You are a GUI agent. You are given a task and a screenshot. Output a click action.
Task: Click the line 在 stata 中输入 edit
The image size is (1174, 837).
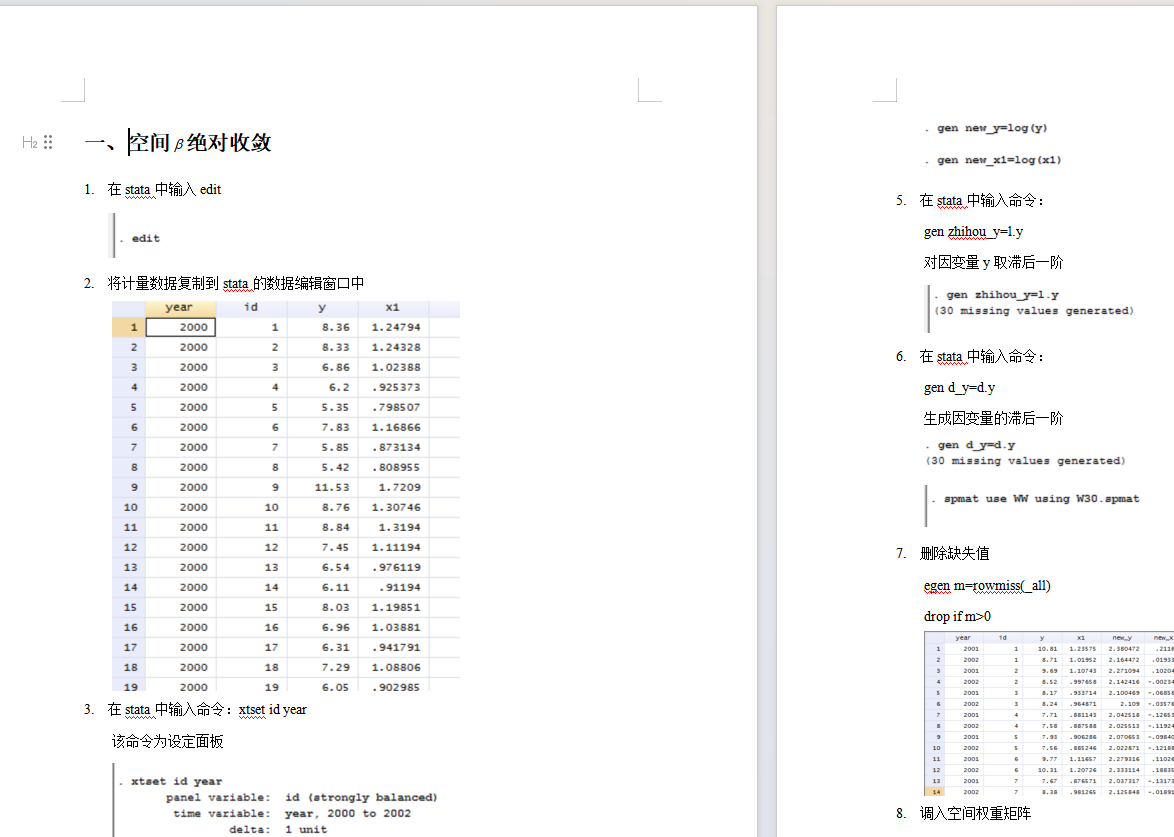point(164,189)
